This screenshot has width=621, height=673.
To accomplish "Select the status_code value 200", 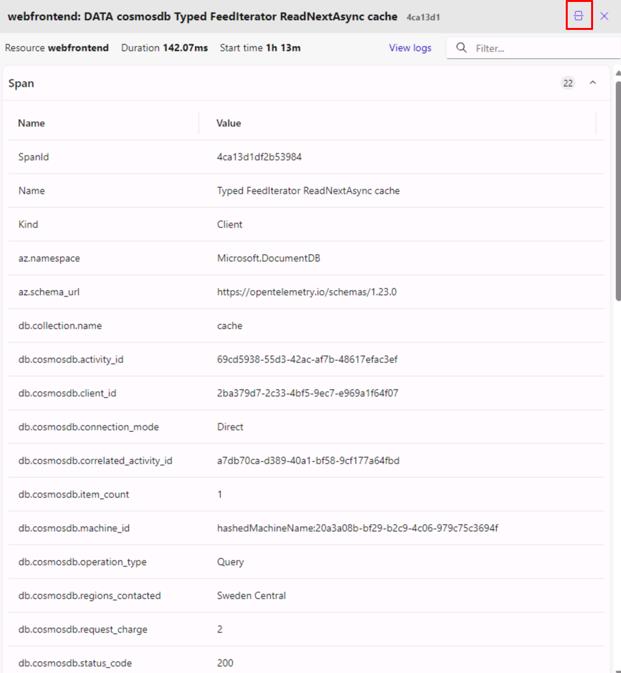I will click(225, 663).
